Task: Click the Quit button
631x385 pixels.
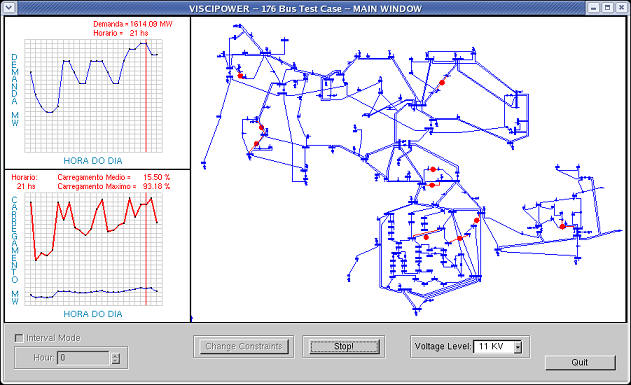Action: [580, 362]
